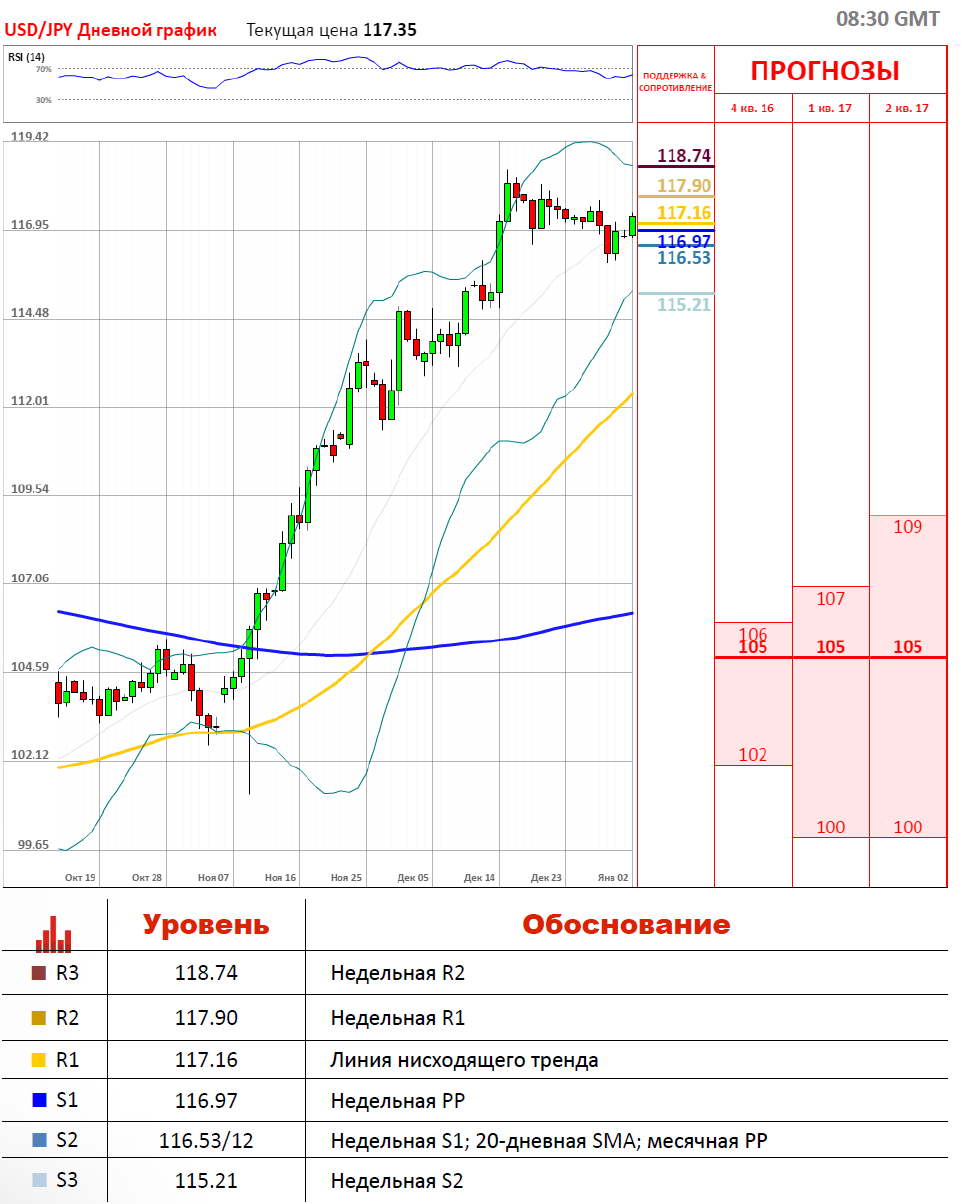The height and width of the screenshot is (1204, 963).
Task: Click the Обоснование column header
Action: click(x=626, y=924)
